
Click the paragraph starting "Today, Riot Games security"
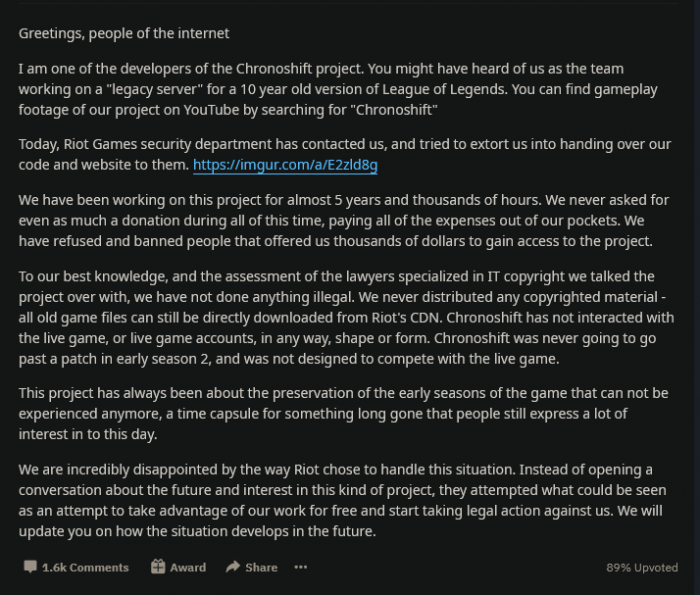(340, 154)
